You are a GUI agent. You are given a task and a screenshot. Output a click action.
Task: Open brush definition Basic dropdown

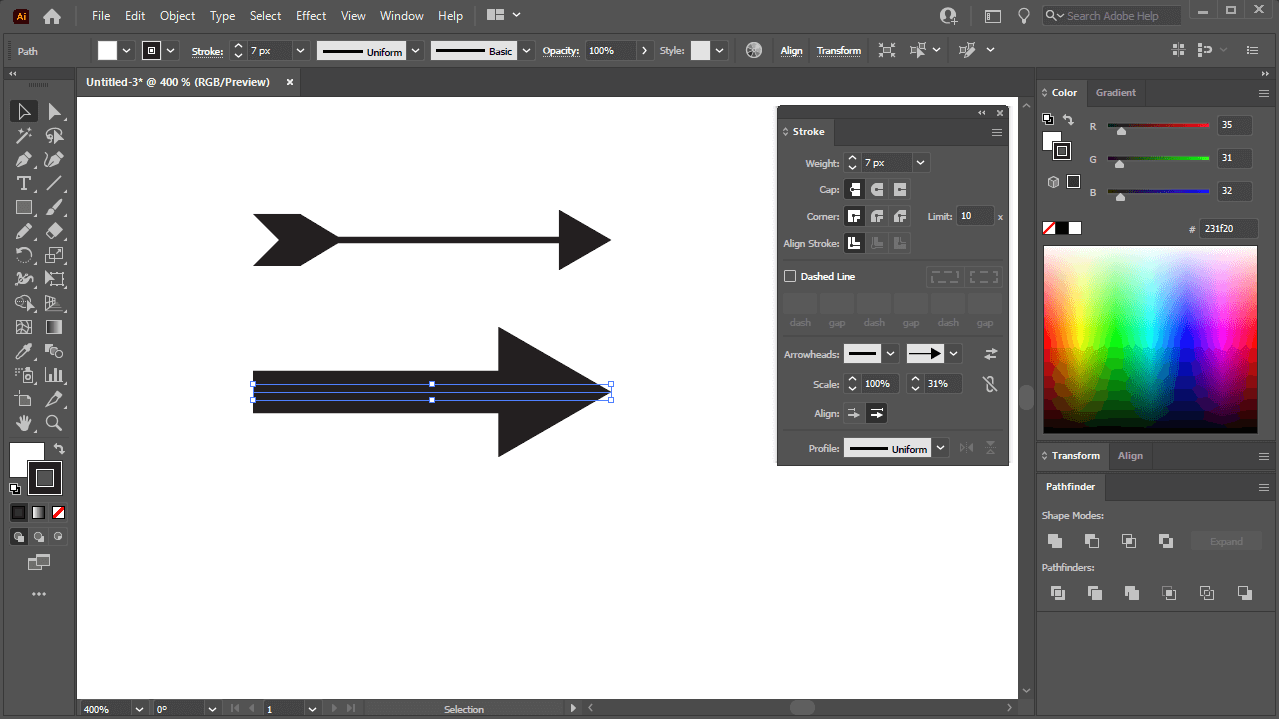[x=526, y=51]
